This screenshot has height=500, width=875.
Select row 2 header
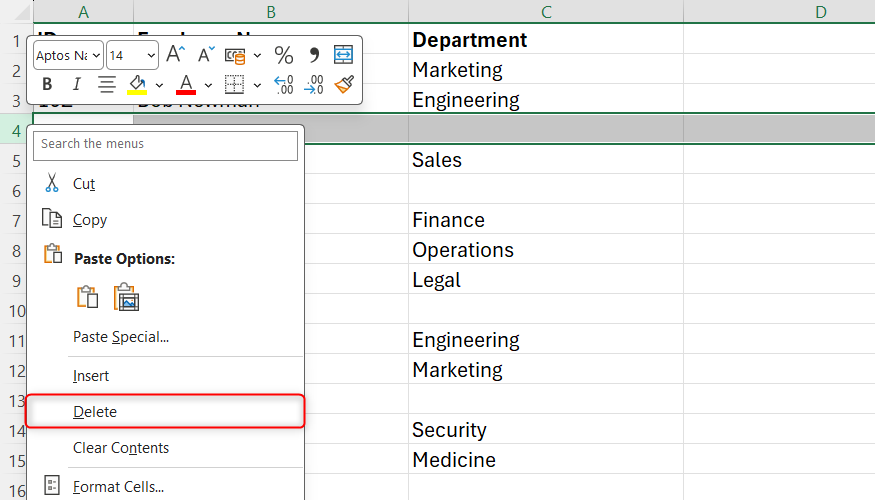point(16,71)
